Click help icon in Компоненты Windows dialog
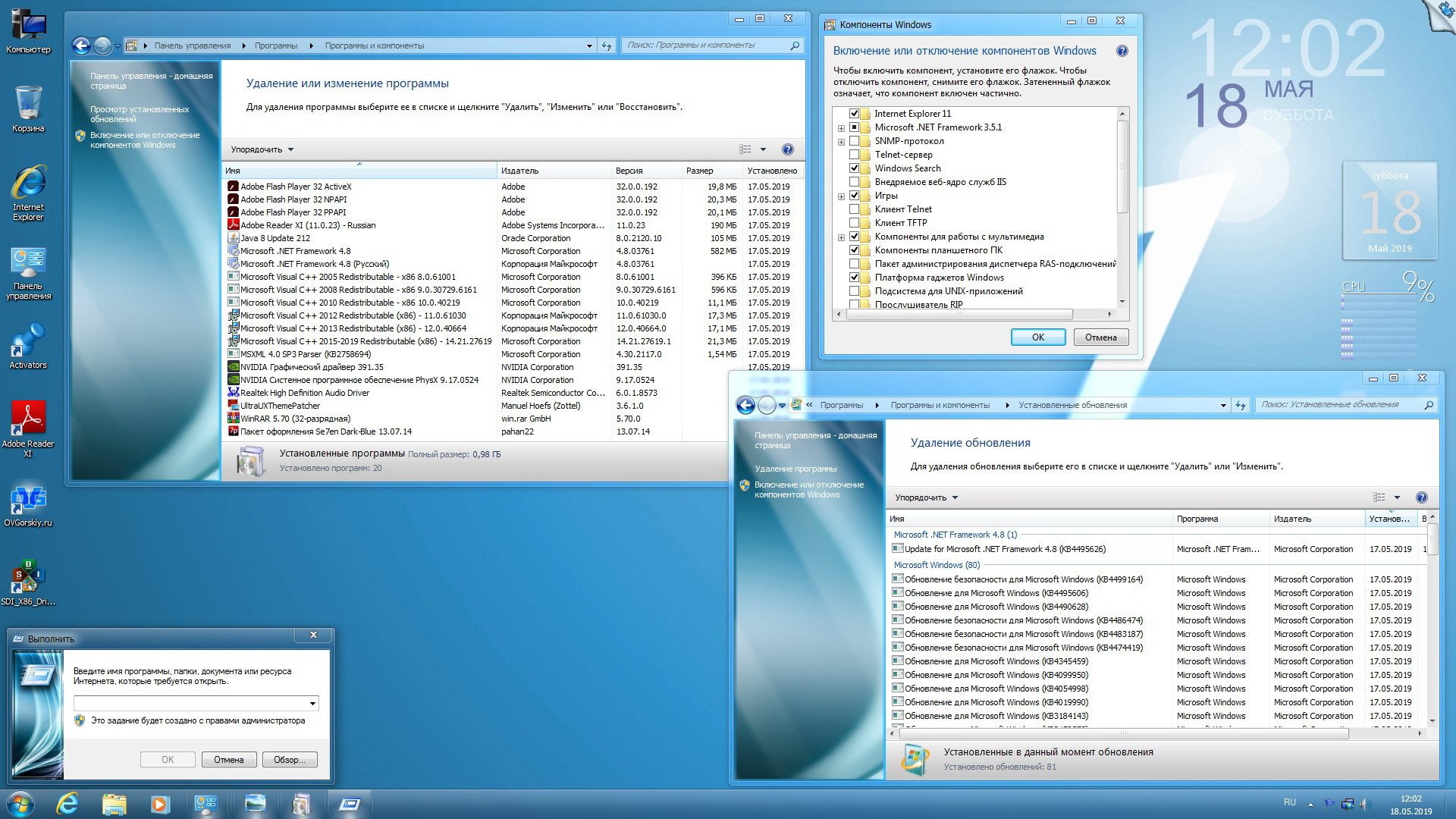 click(1122, 51)
